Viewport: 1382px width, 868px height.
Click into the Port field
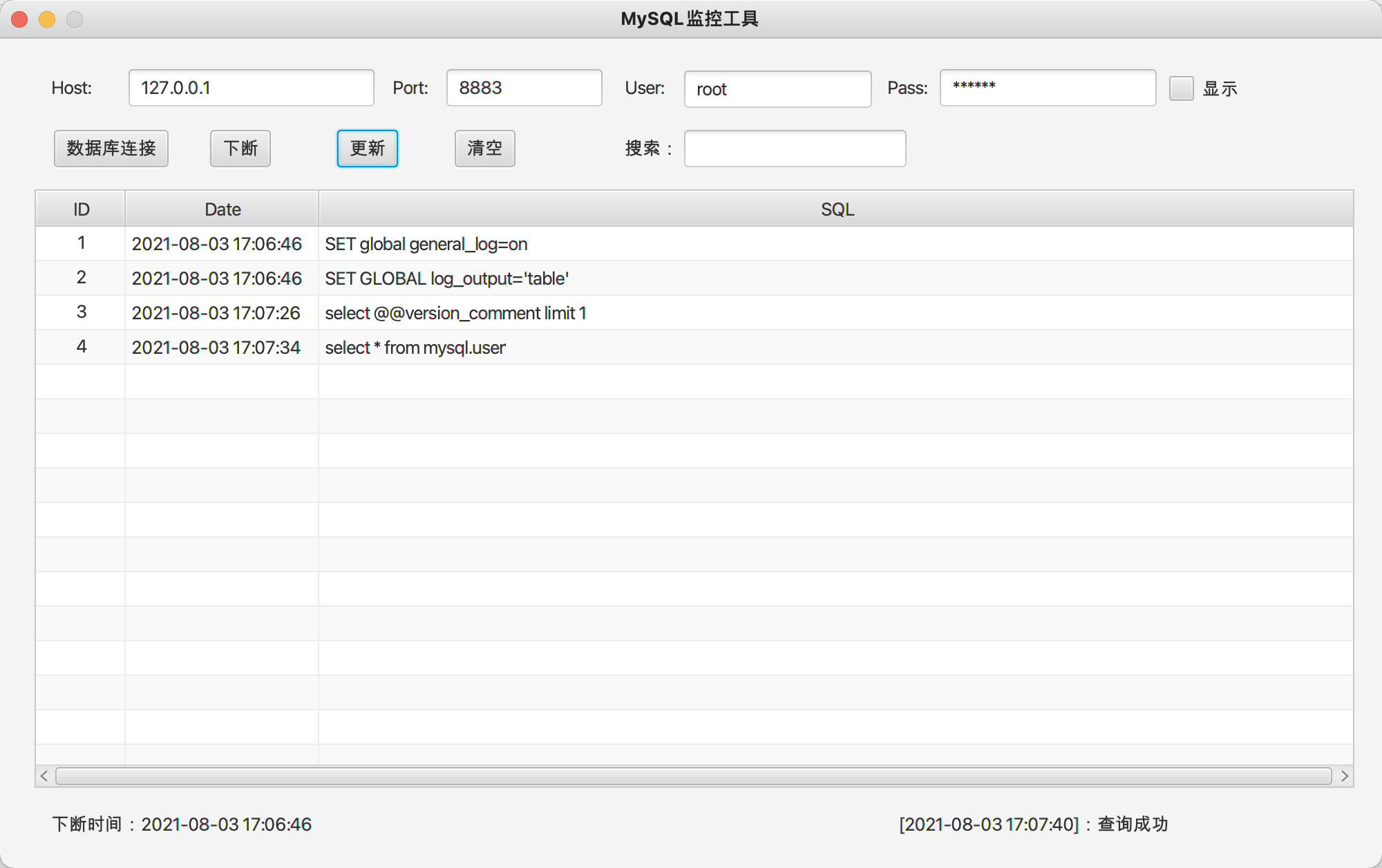[x=524, y=88]
